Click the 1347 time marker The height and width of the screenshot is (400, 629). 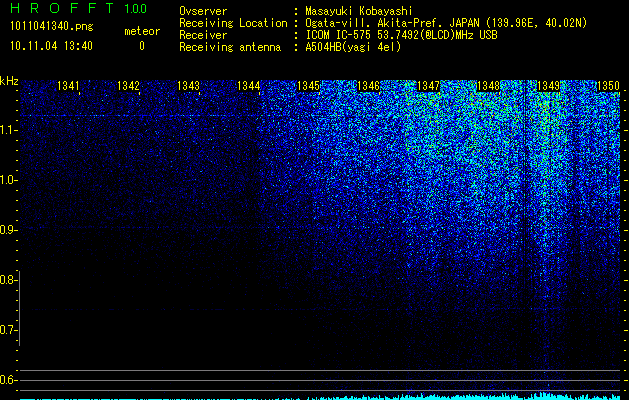(x=429, y=86)
